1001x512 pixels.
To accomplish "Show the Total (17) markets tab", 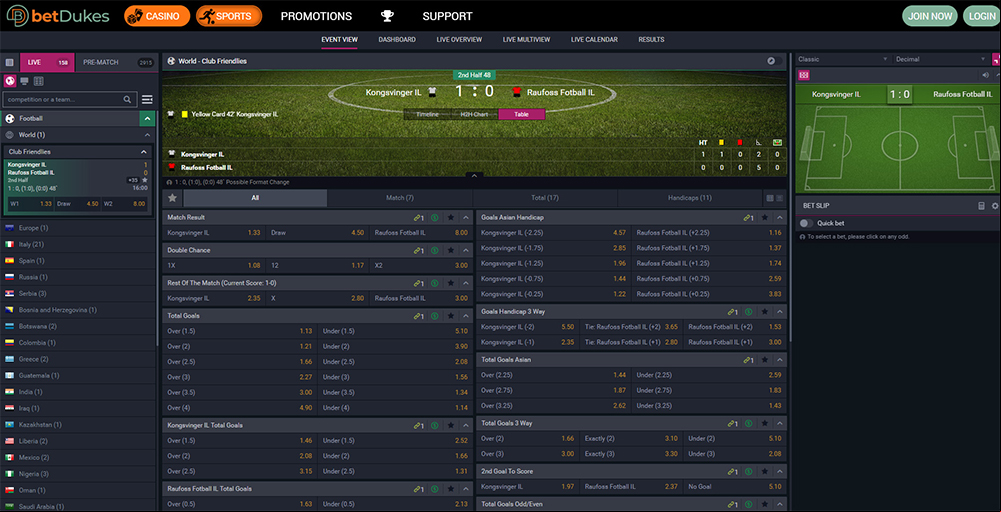I will [x=545, y=198].
